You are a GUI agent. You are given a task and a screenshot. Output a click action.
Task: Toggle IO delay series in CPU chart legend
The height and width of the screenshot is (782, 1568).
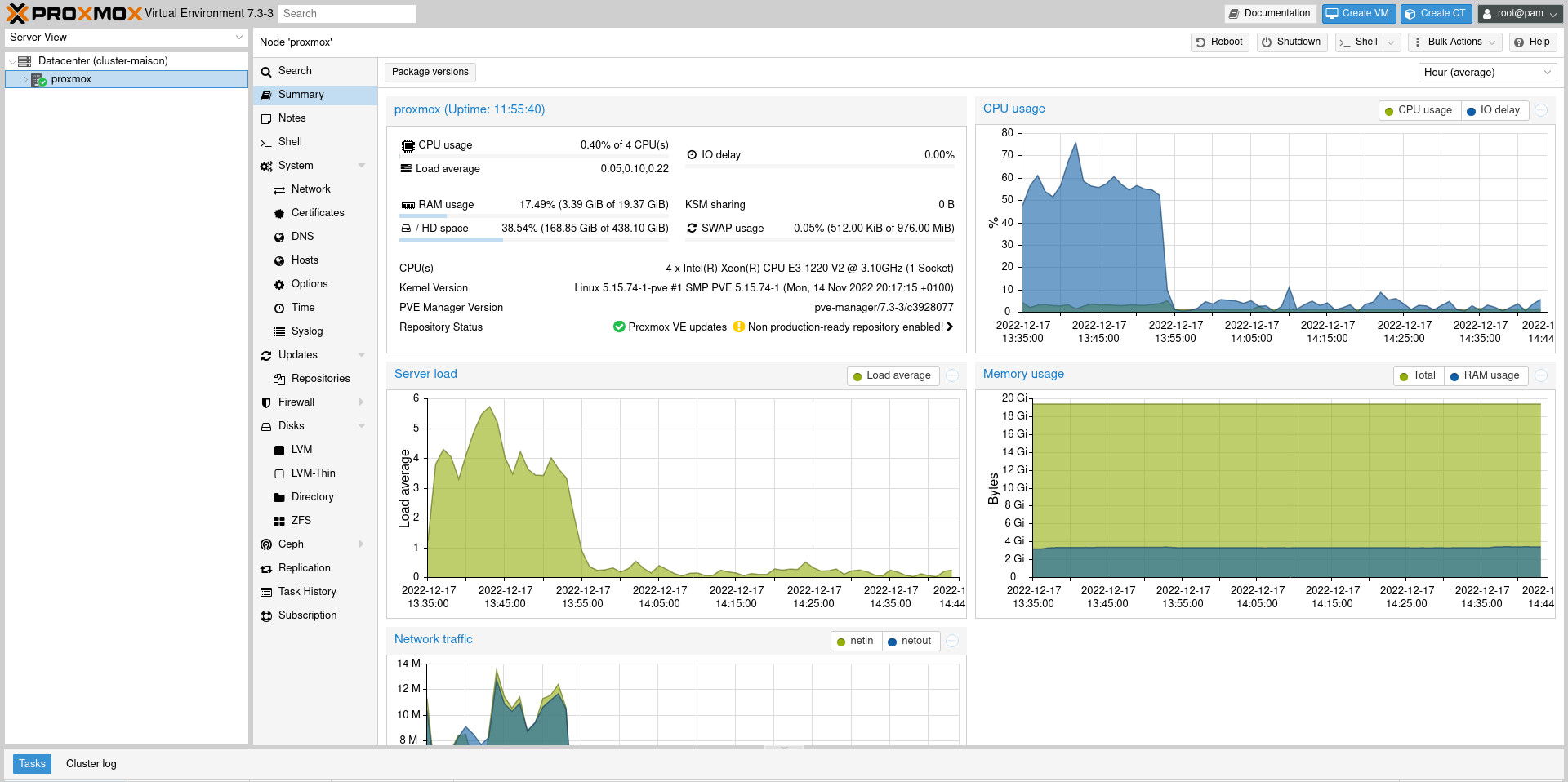click(x=1494, y=110)
